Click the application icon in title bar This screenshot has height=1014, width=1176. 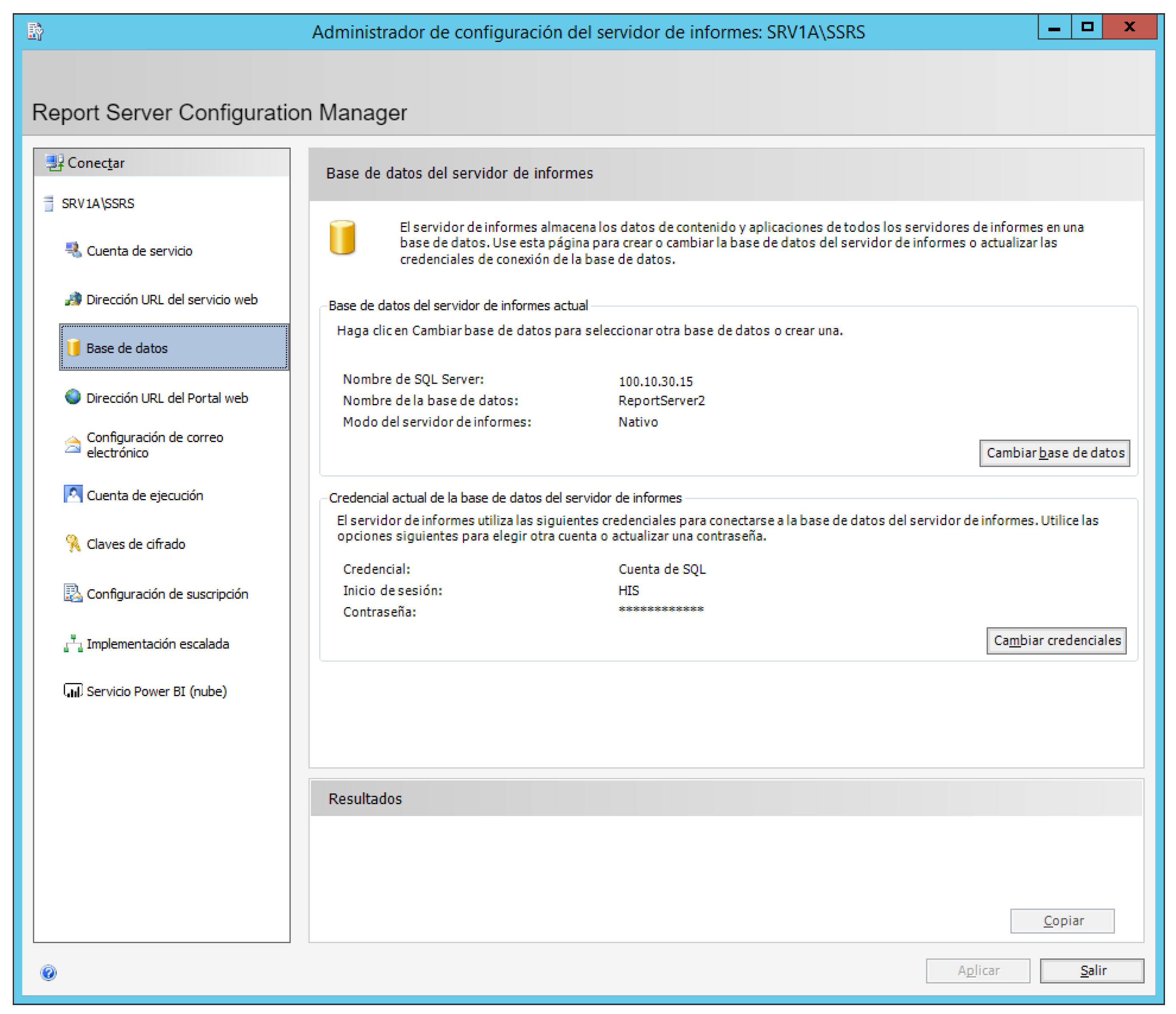(x=35, y=31)
